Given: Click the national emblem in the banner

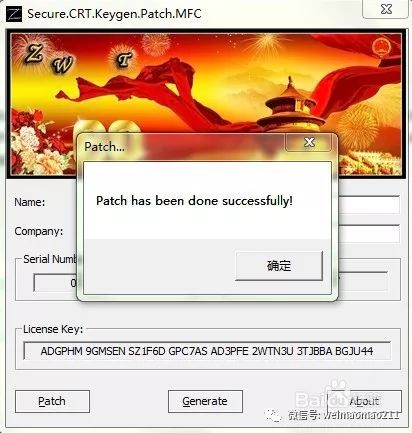Looking at the screenshot, I should [x=382, y=47].
